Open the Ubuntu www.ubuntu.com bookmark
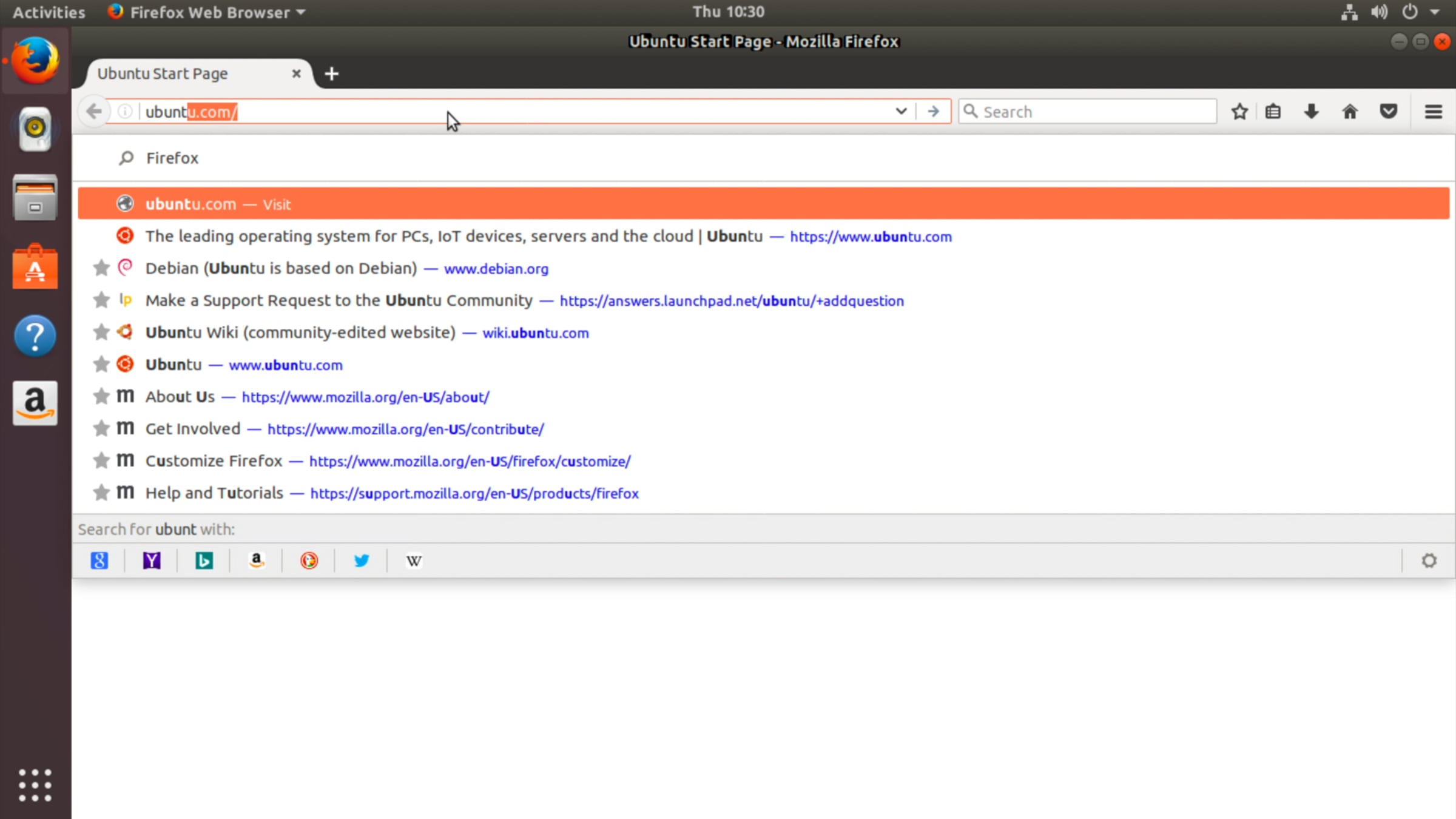Viewport: 1456px width, 819px height. pyautogui.click(x=763, y=365)
